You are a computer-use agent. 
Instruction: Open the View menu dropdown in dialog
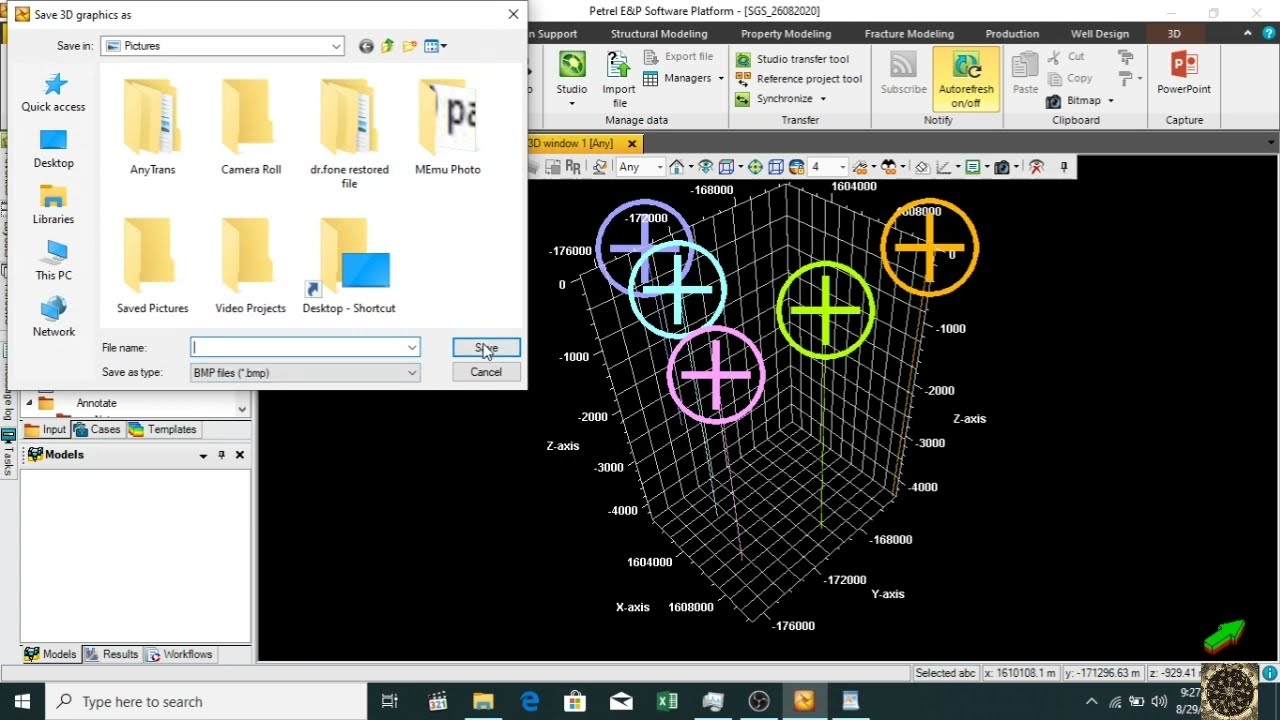tap(436, 46)
